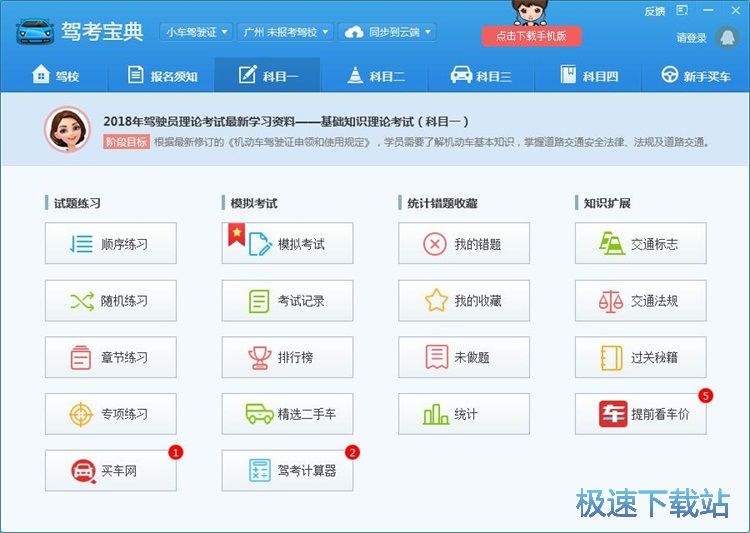Click the 未做题 red list icon

point(437,357)
